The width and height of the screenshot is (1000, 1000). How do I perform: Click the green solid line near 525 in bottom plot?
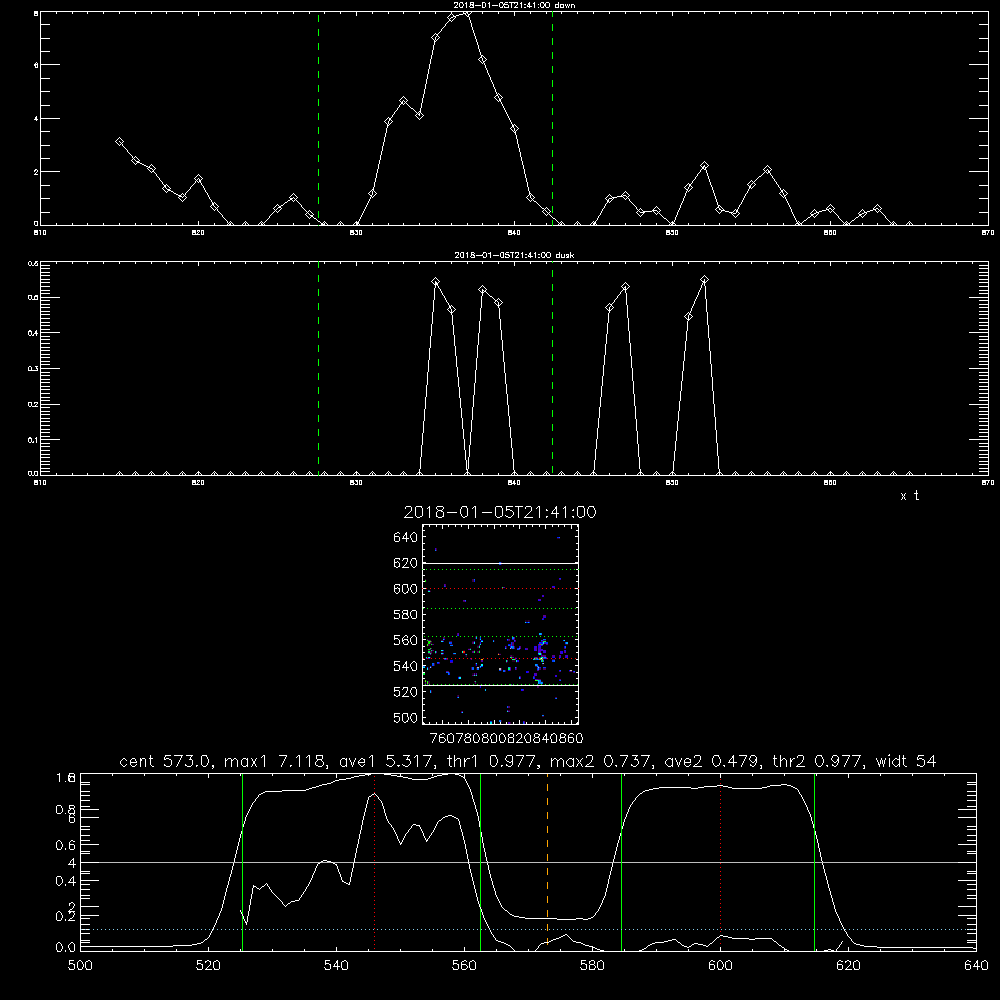[x=242, y=861]
